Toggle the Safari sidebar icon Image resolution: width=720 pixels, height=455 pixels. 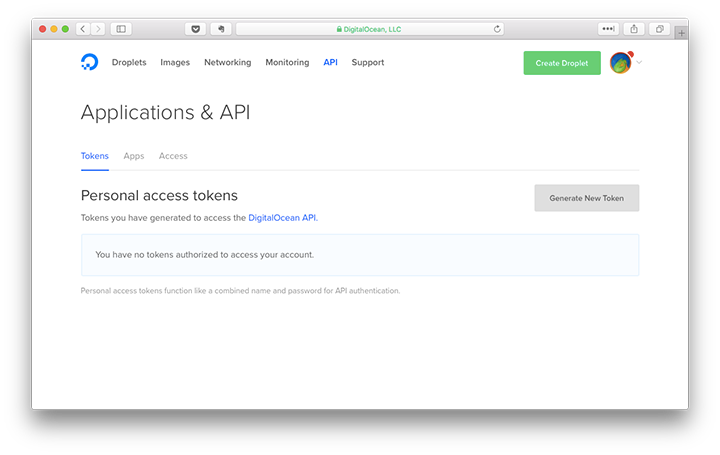tap(121, 29)
